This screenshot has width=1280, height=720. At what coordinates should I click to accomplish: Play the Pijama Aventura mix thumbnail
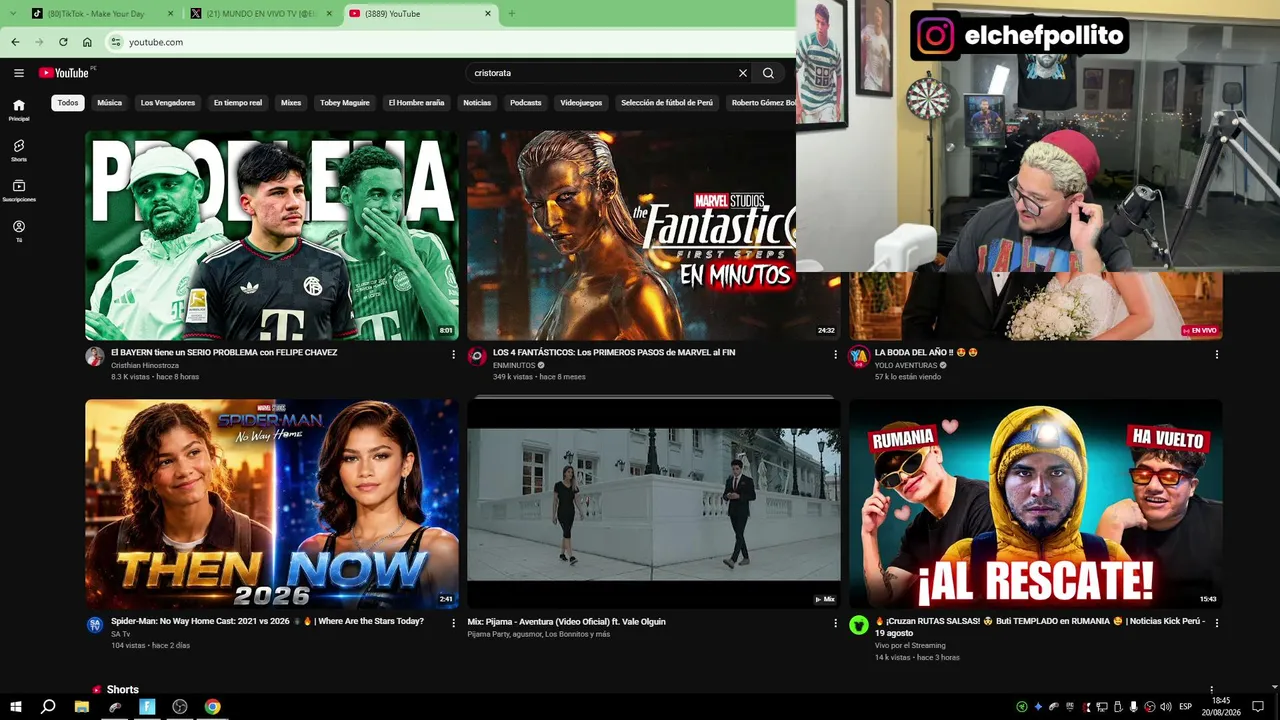coord(654,505)
